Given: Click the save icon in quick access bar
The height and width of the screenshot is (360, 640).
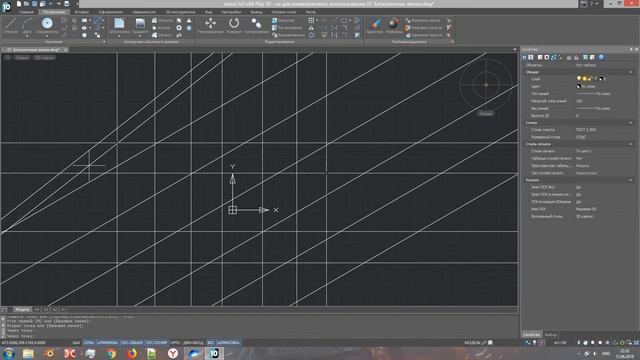Looking at the screenshot, I should tap(35, 4).
